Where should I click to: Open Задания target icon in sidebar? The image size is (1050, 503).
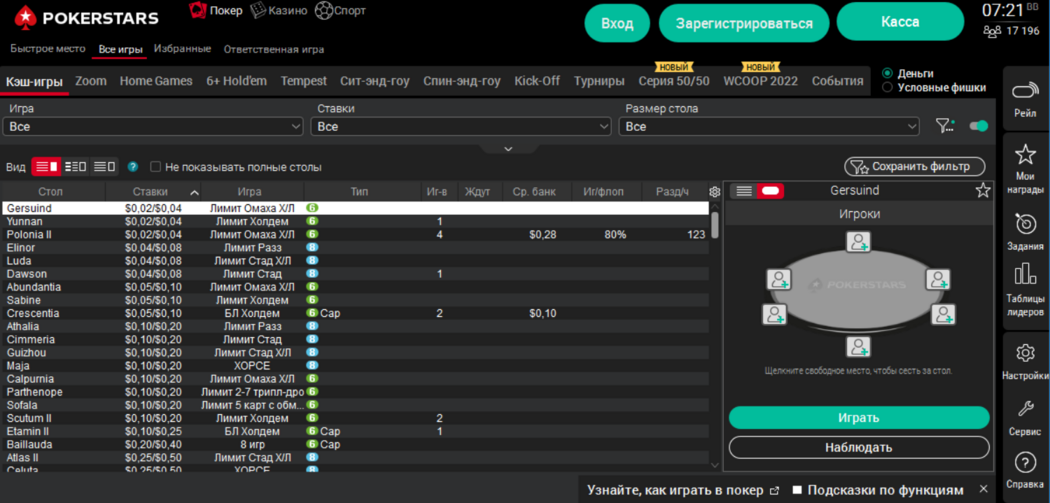[1024, 223]
